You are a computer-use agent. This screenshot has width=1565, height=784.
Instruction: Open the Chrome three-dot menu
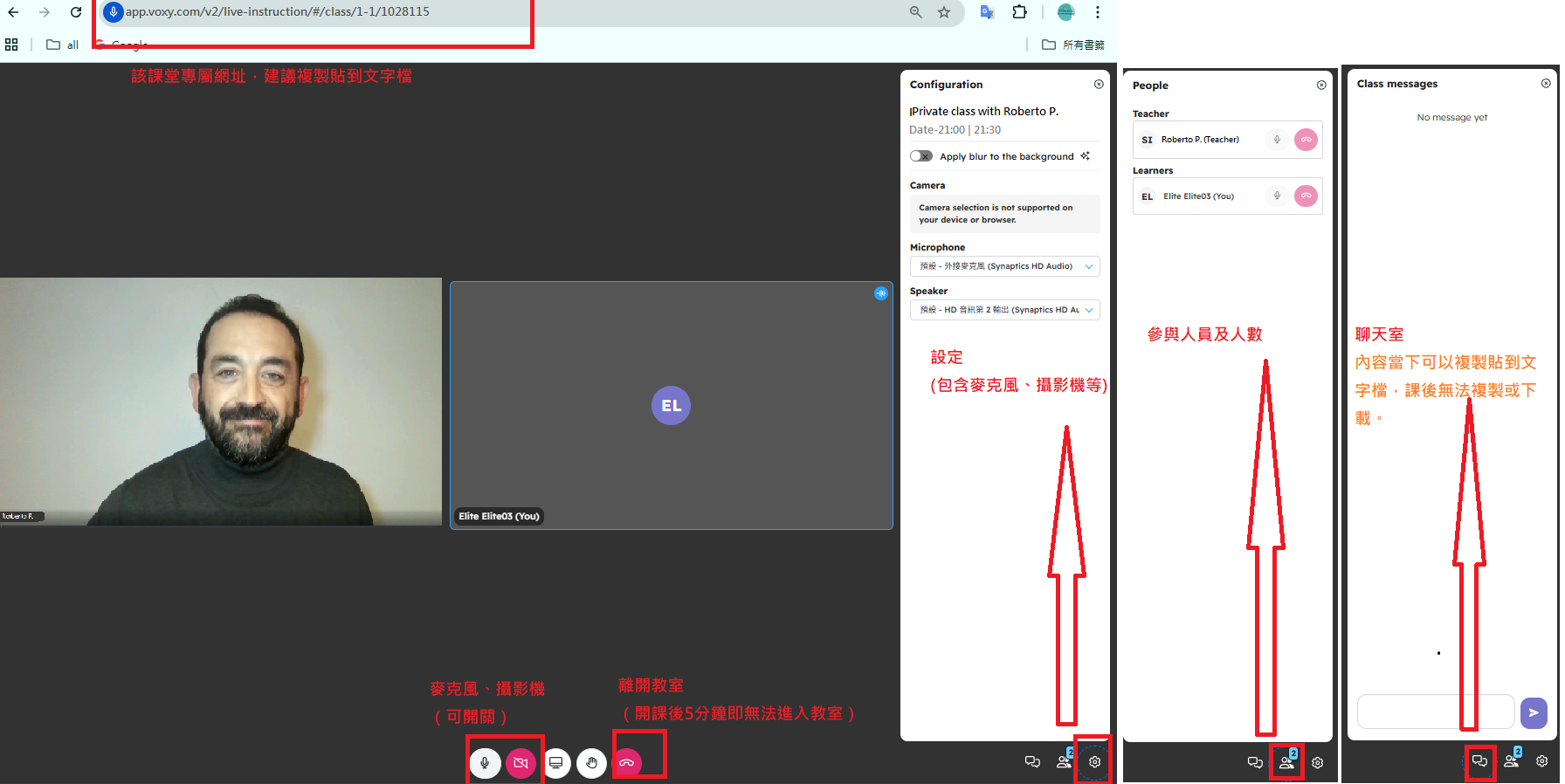1098,12
